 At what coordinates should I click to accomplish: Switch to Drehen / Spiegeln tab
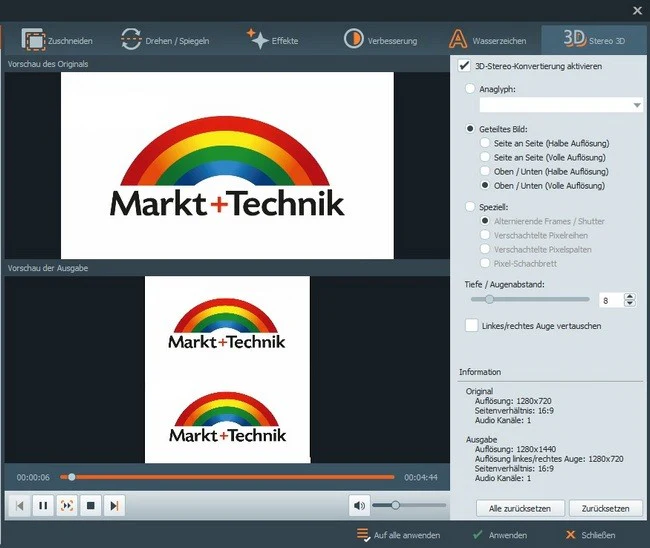point(165,40)
